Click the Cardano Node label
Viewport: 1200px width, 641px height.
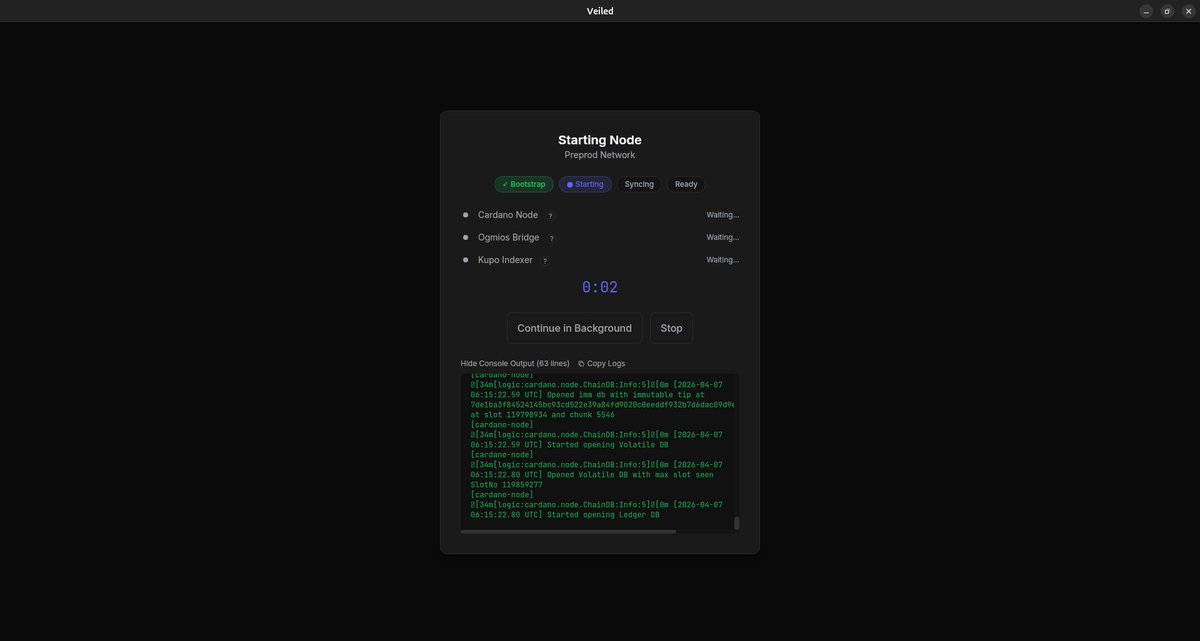508,215
